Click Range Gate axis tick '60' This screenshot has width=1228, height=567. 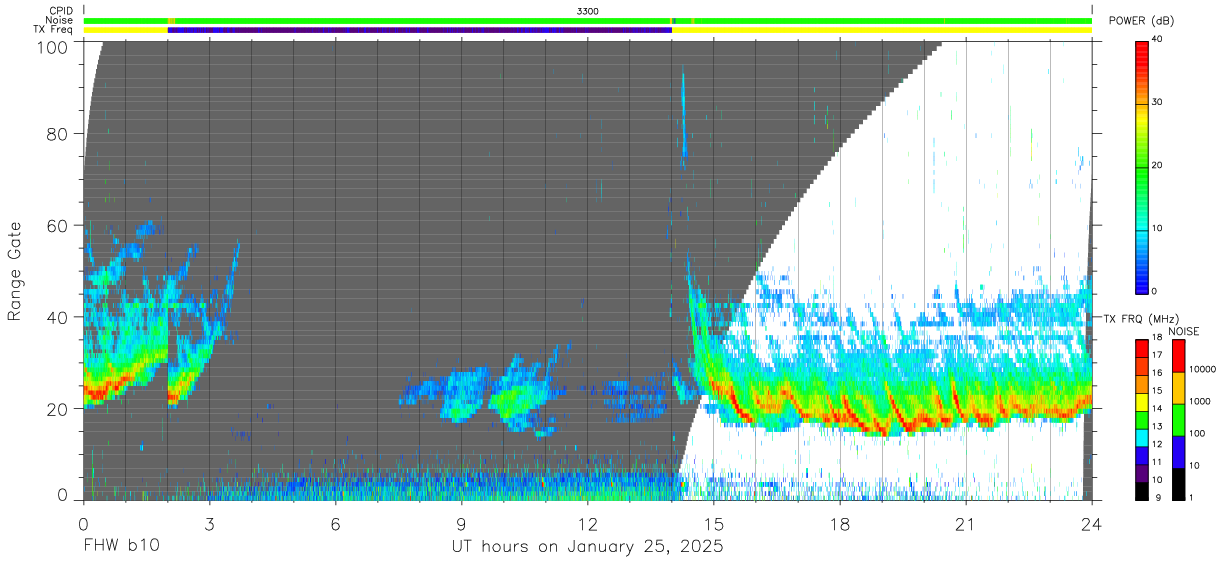59,225
